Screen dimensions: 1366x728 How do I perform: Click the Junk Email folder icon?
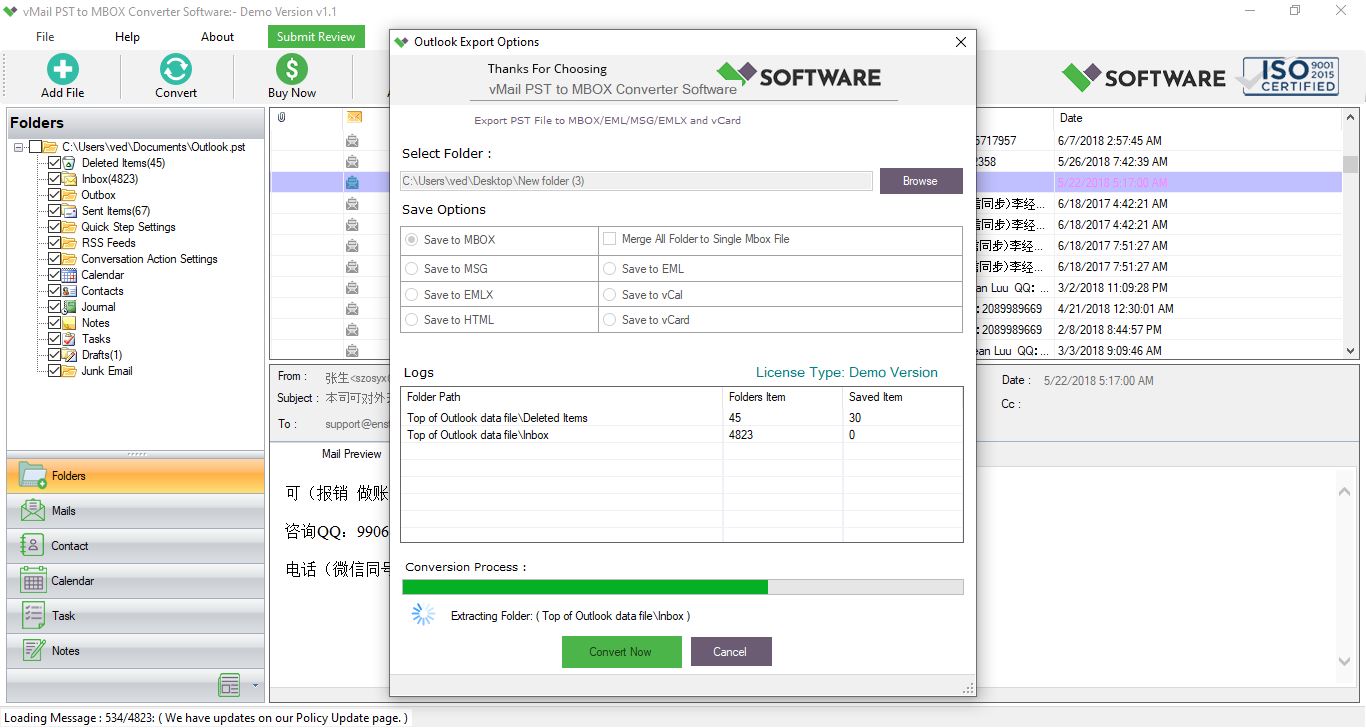click(70, 371)
